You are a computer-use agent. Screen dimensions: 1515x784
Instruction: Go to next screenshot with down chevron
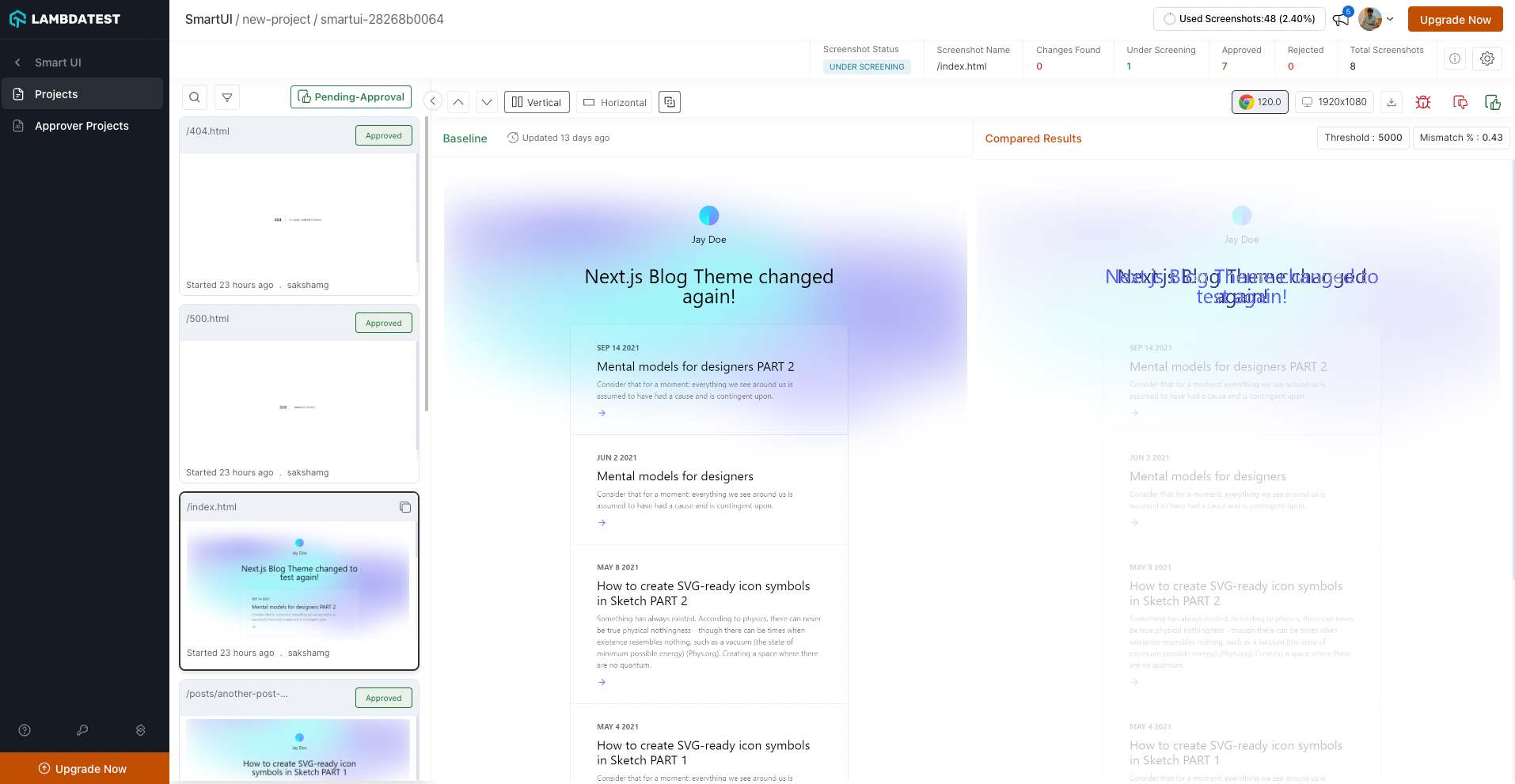[487, 102]
